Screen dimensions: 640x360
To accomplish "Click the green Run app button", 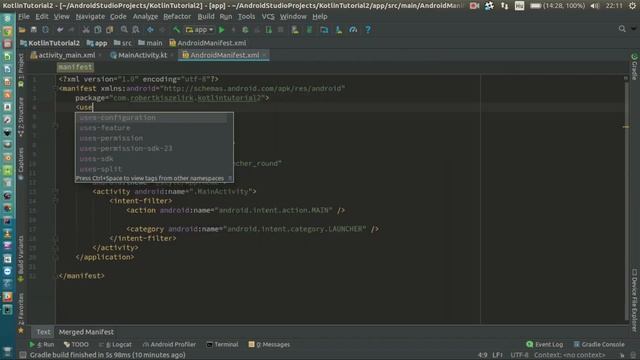I will [222, 30].
